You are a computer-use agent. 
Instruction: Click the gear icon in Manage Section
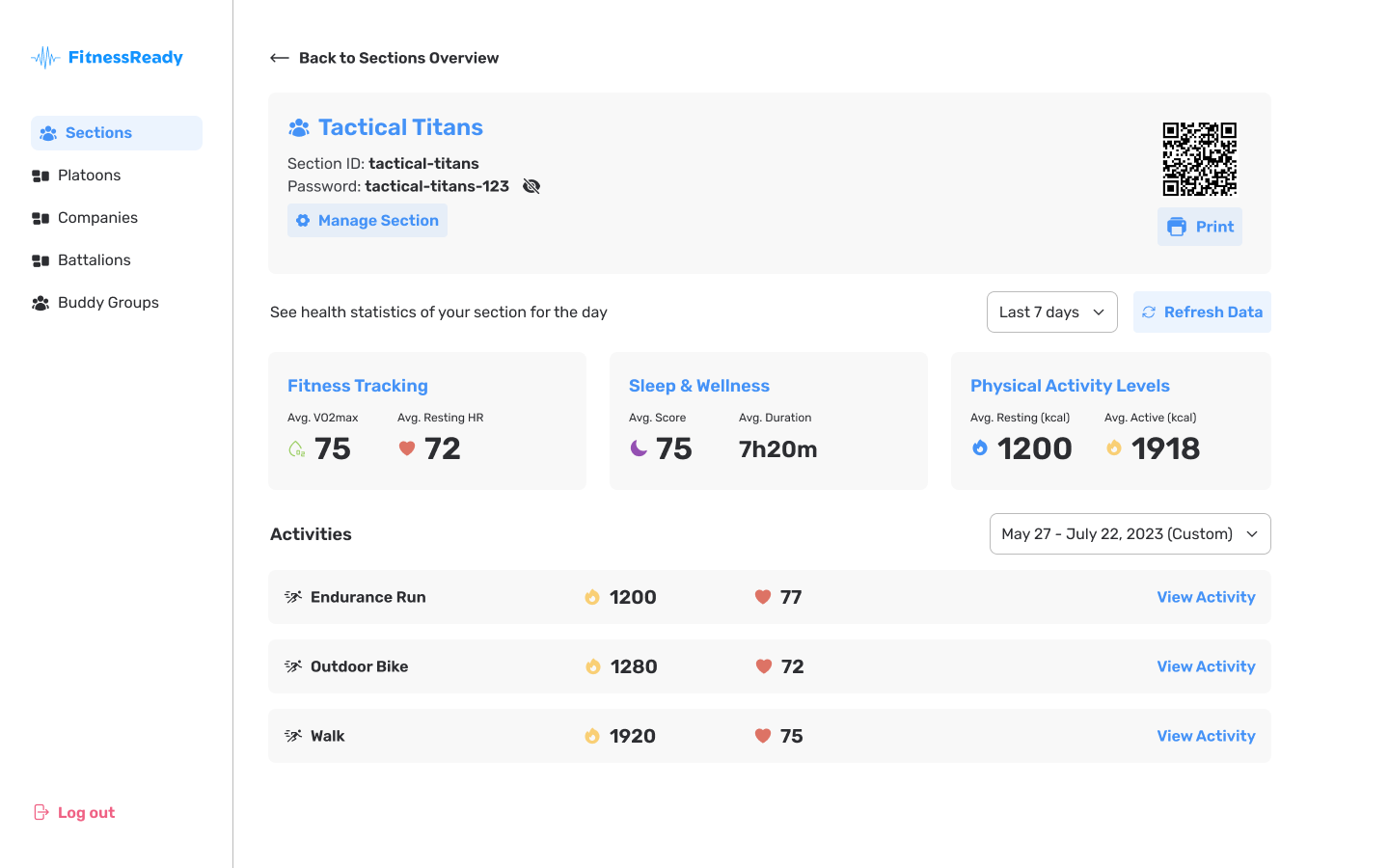click(x=303, y=221)
